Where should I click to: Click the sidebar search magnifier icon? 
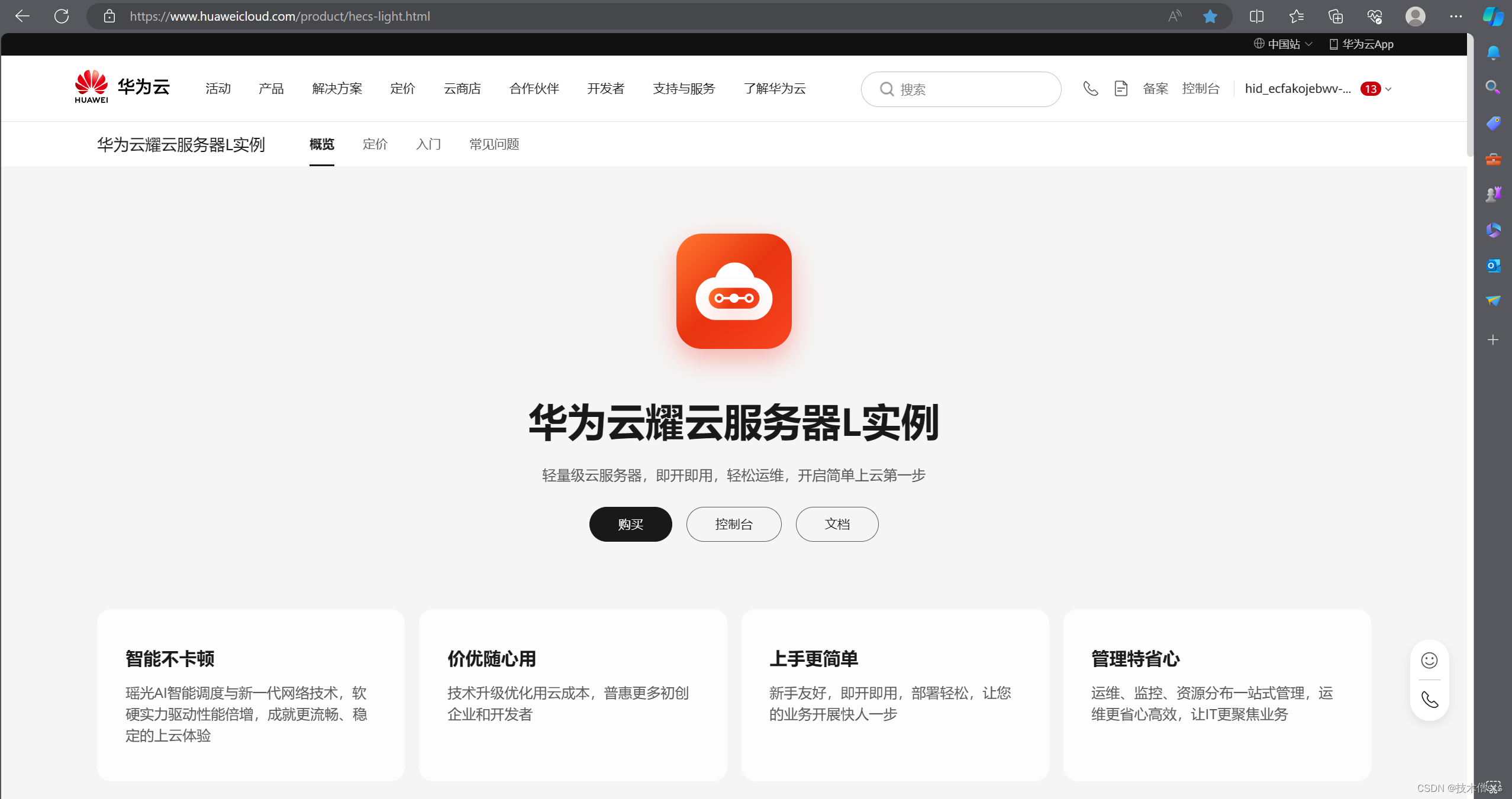(1492, 88)
